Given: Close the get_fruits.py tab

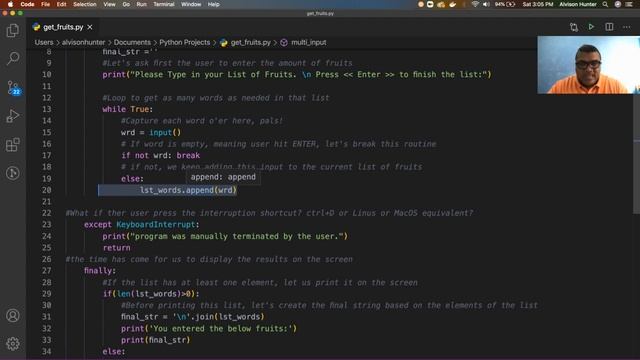Looking at the screenshot, I should [x=90, y=27].
